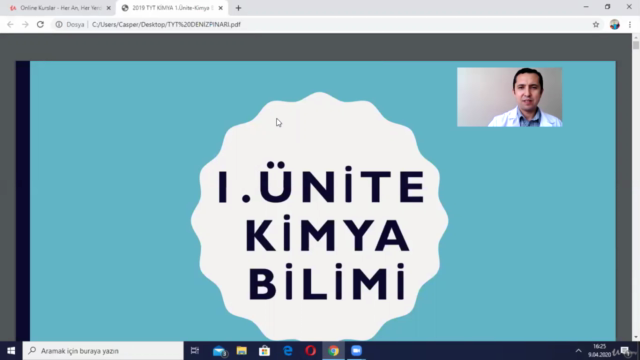Select the 2019 TYT KİMYA 1.Ünite tab
Image resolution: width=640 pixels, height=360 pixels.
171,8
